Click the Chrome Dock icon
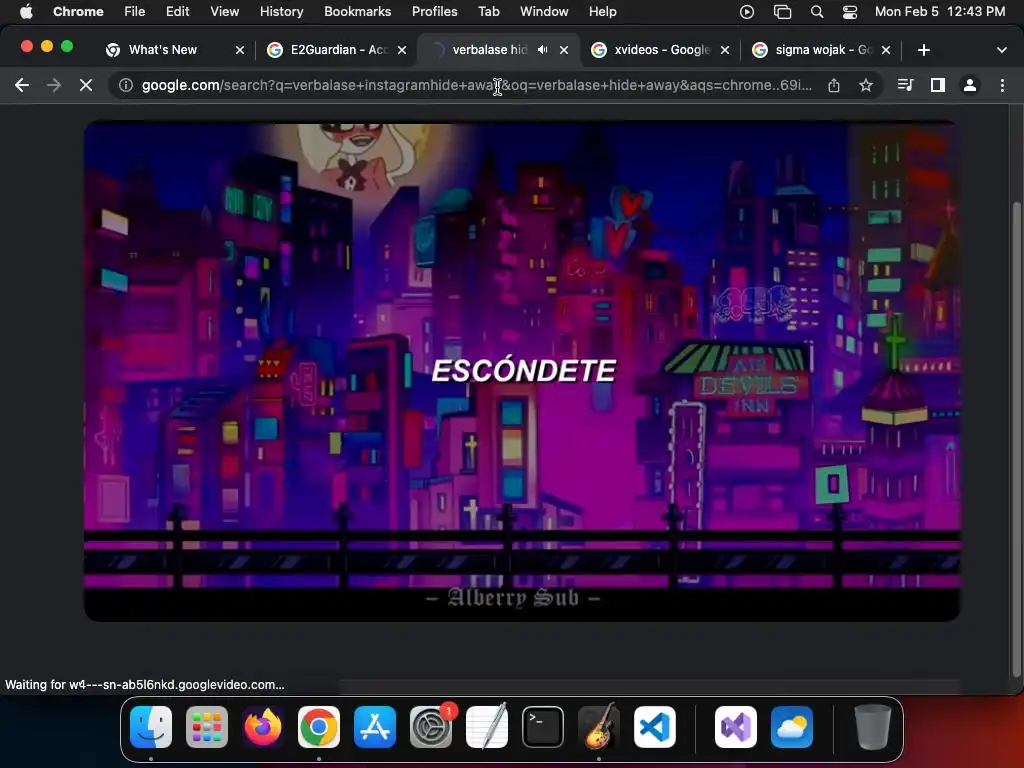Screen dimensions: 1024x768 [x=319, y=727]
